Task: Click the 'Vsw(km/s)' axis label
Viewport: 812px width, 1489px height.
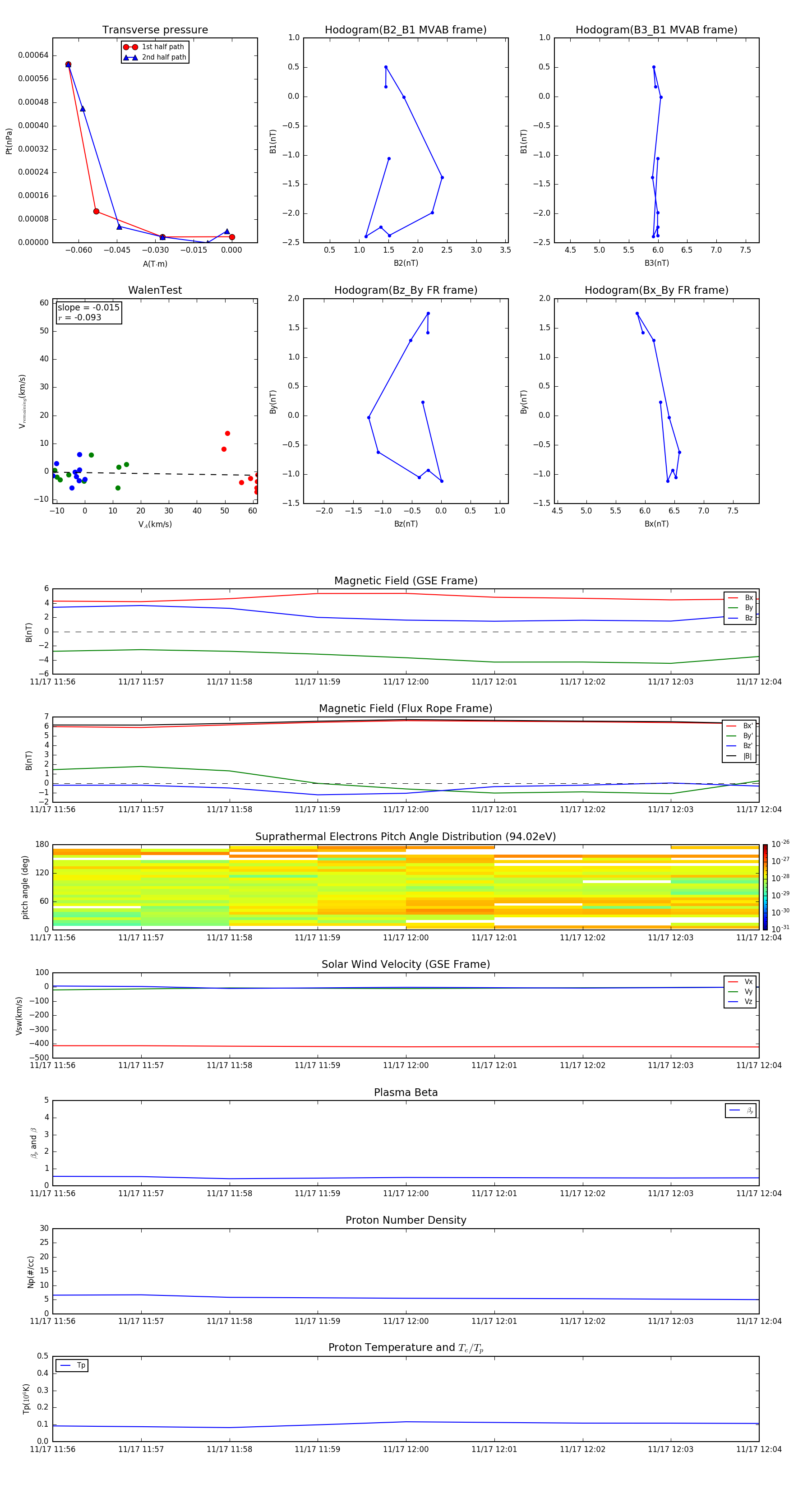Action: pos(19,1016)
